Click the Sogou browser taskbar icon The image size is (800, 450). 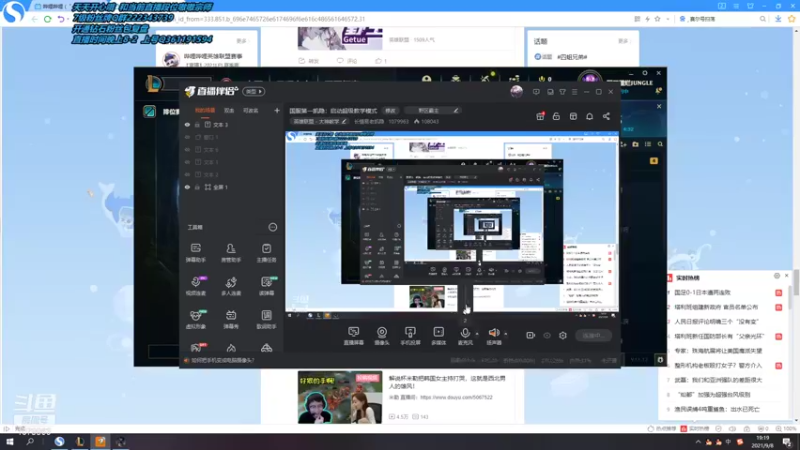coord(59,442)
